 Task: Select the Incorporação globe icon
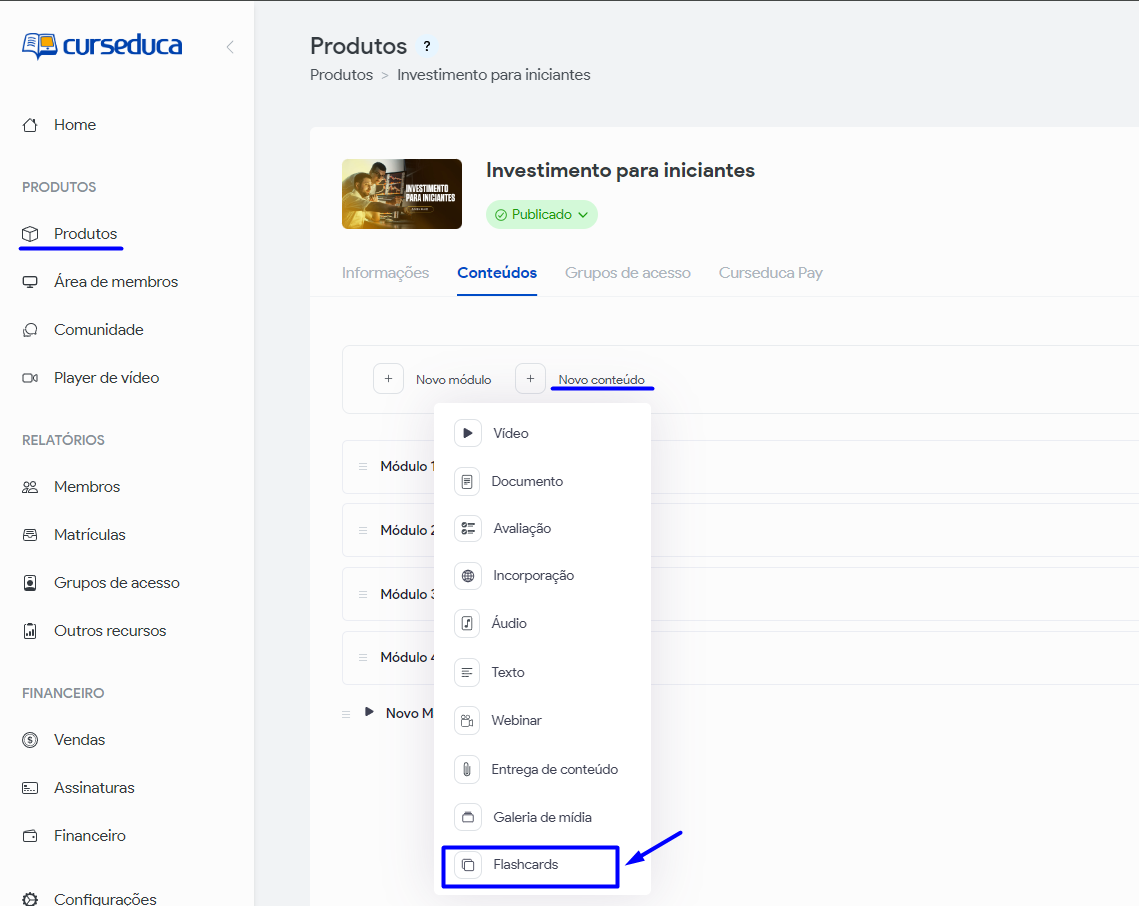click(x=468, y=576)
